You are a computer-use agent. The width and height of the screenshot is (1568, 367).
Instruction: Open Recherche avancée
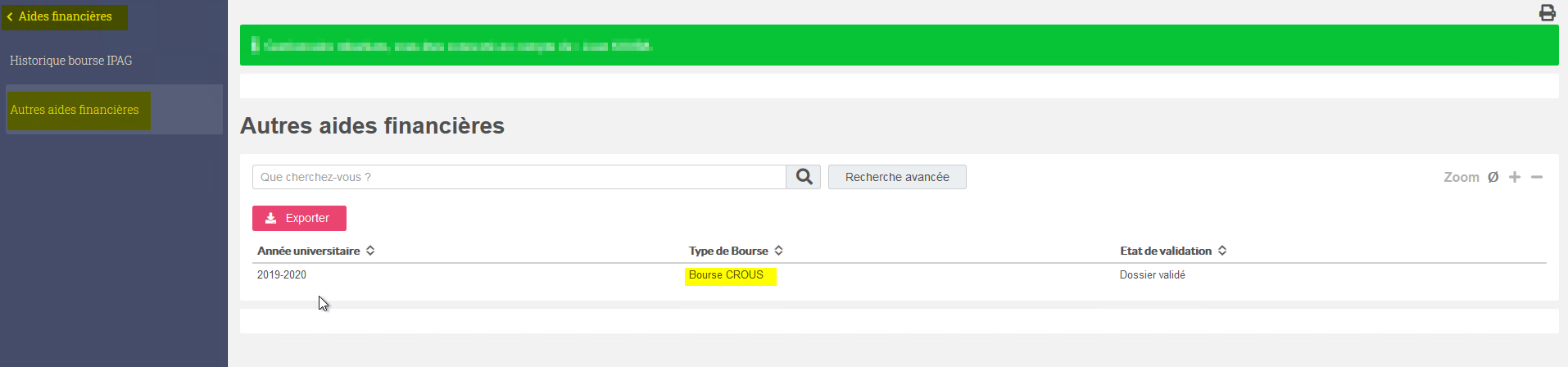click(x=897, y=177)
